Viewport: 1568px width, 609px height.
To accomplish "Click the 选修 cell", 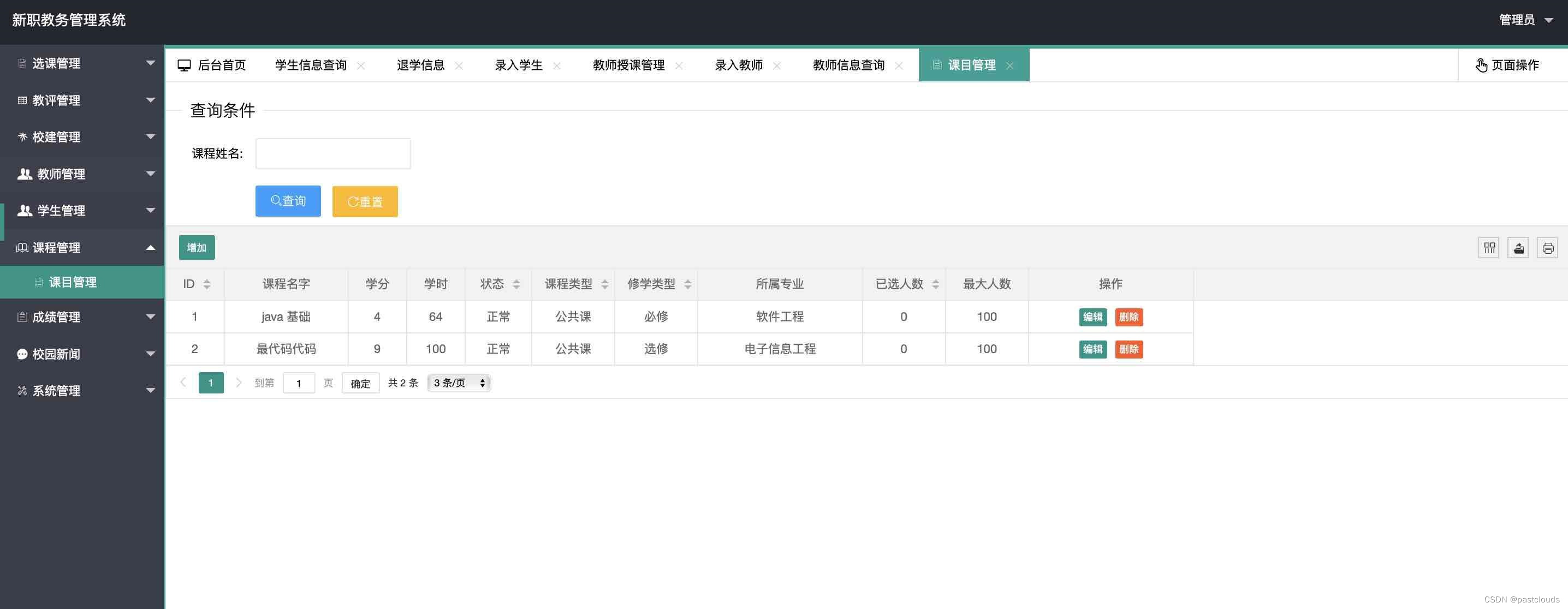I will tap(656, 349).
